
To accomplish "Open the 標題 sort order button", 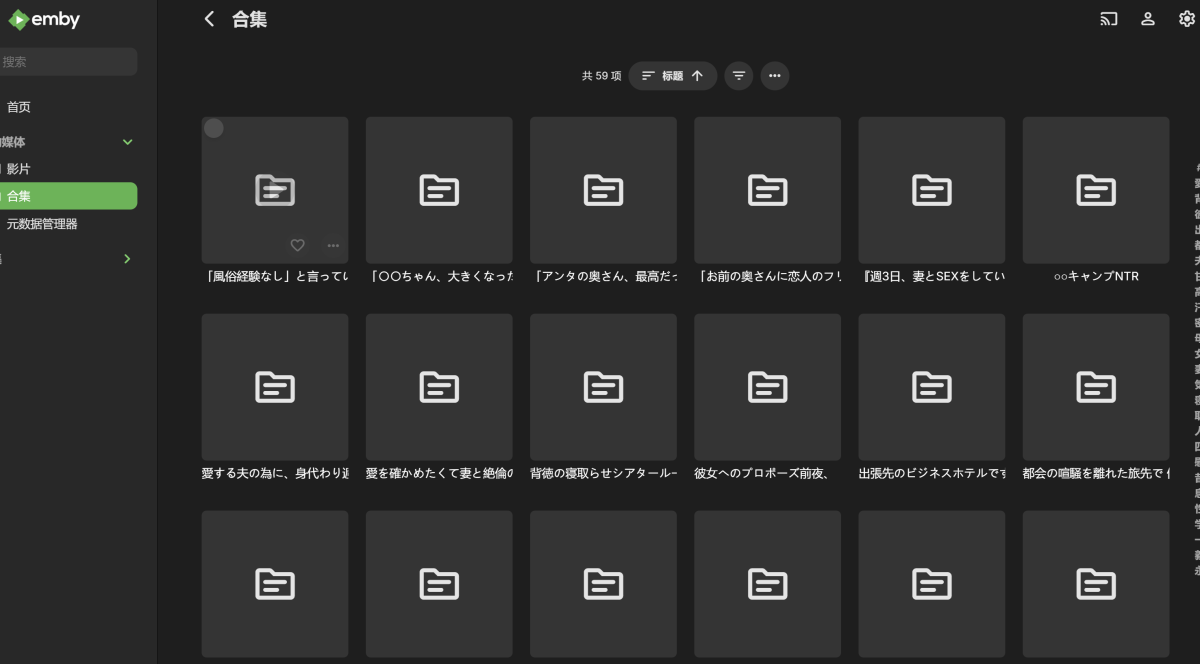I will click(x=673, y=76).
